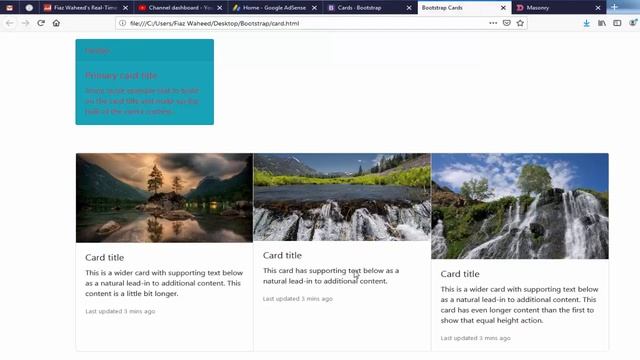Open page actions three-dot menu

pyautogui.click(x=493, y=23)
